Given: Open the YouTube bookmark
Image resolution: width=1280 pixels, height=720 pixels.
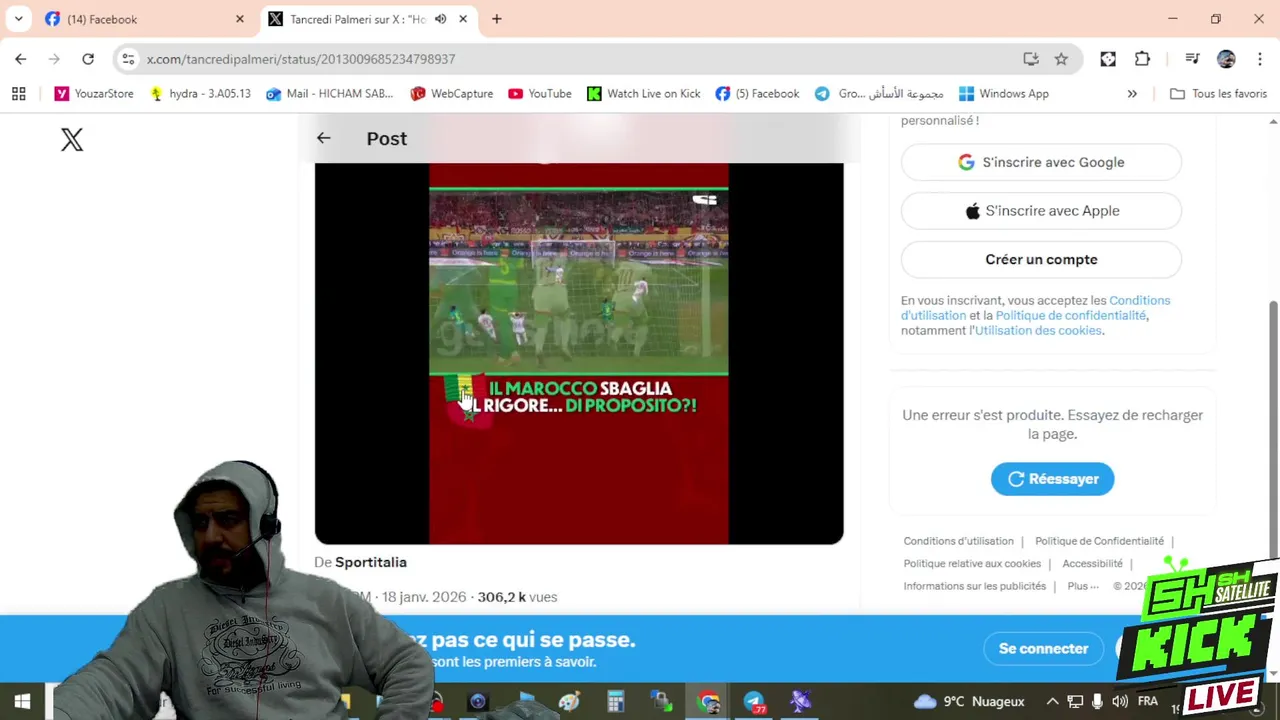Looking at the screenshot, I should [x=540, y=94].
